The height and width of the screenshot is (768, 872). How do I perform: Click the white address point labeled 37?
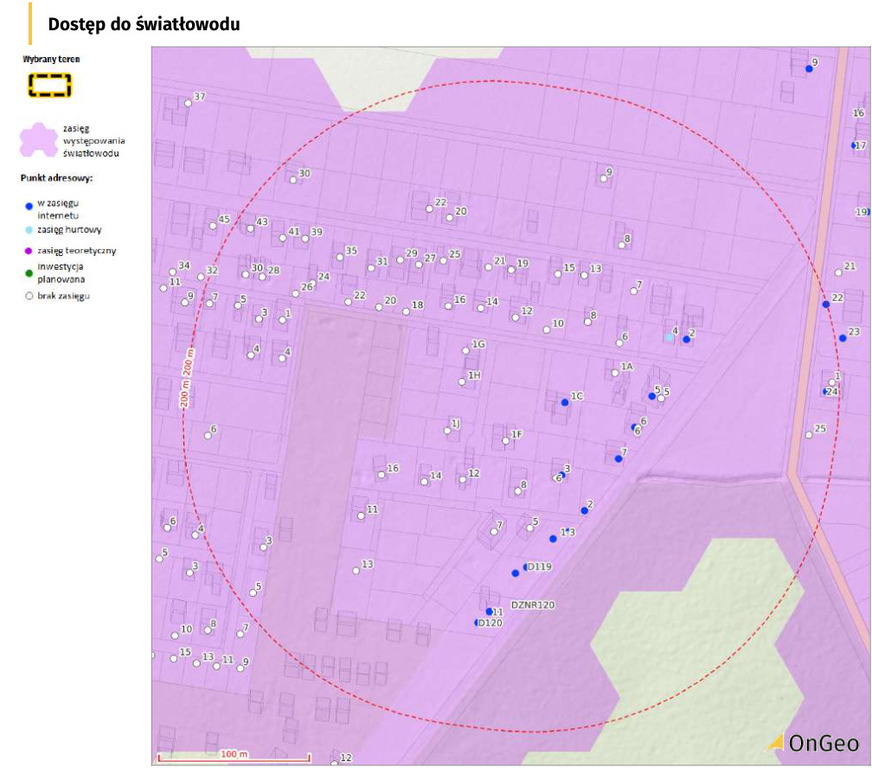(188, 103)
